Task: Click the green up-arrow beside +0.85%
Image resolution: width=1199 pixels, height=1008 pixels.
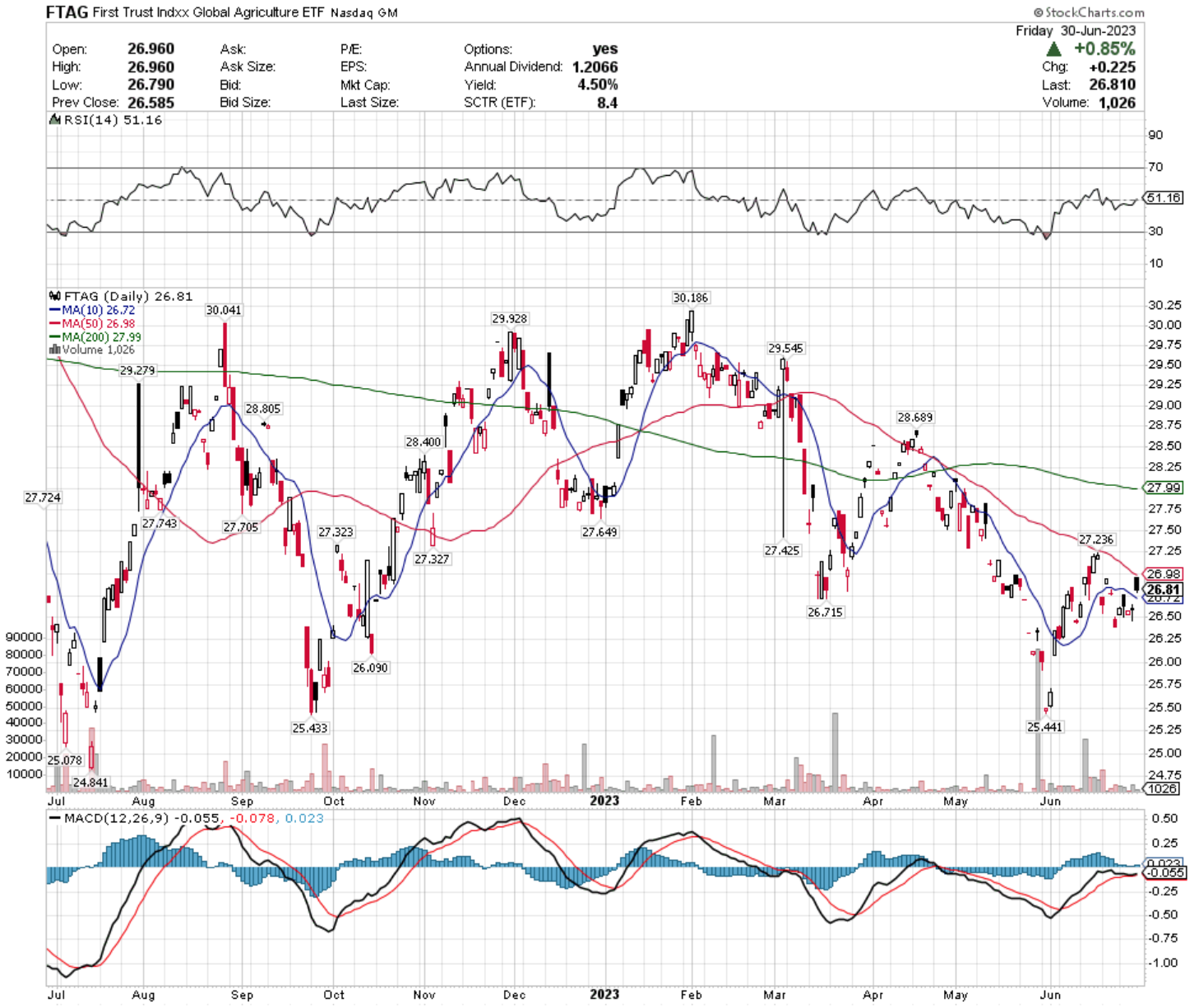Action: pos(1054,49)
